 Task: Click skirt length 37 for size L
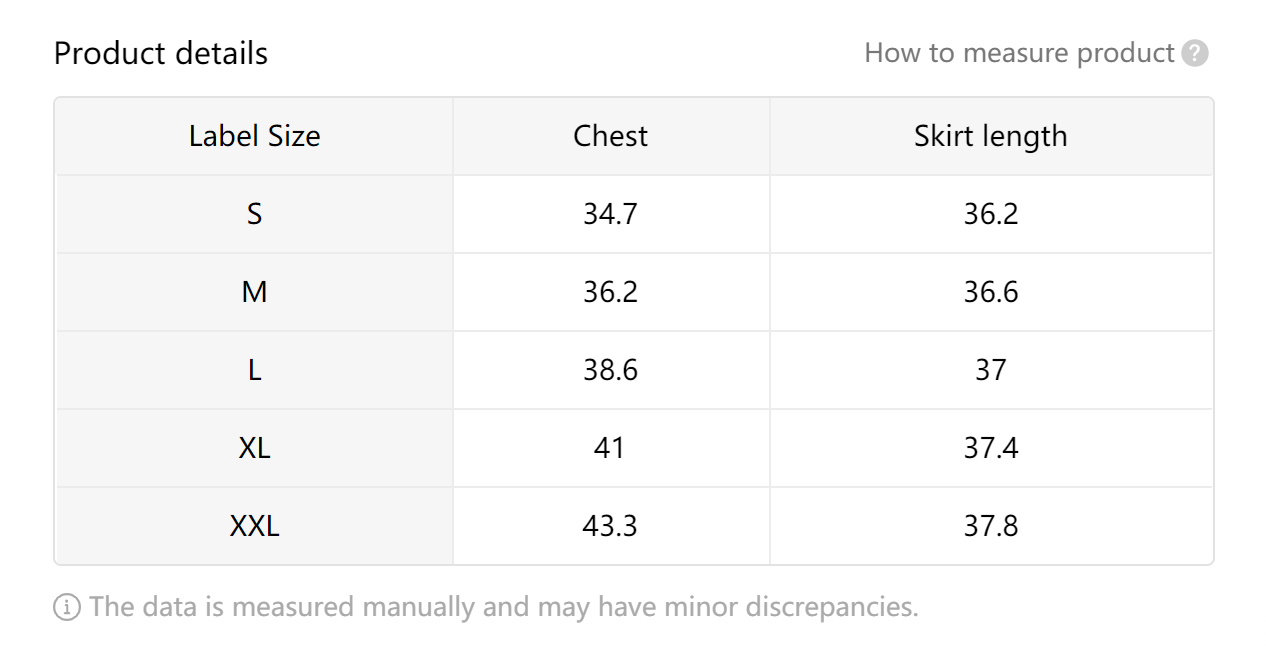tap(991, 370)
